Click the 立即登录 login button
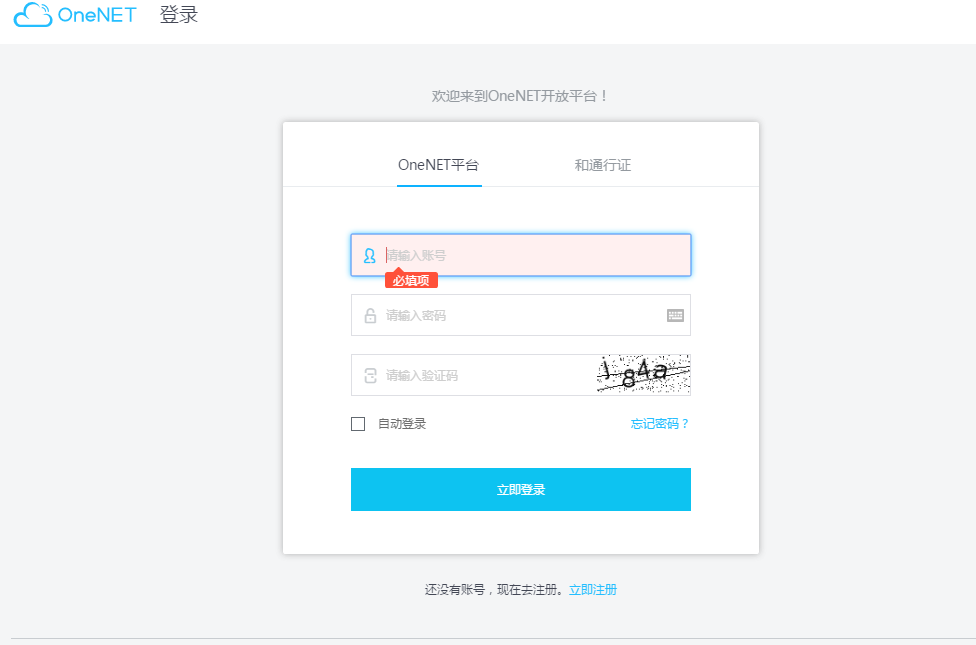Image resolution: width=976 pixels, height=645 pixels. click(520, 489)
